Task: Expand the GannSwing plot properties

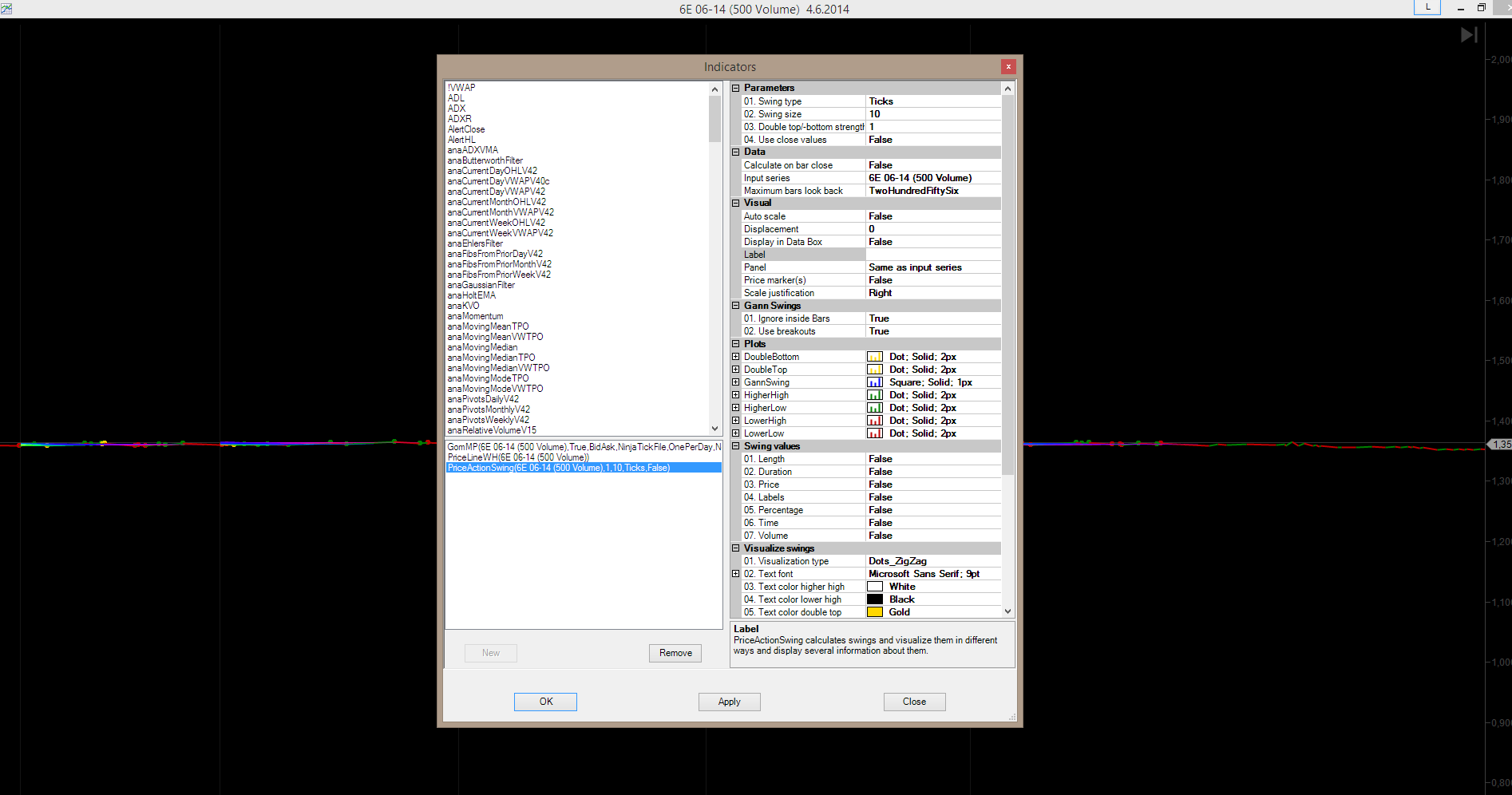Action: tap(736, 382)
